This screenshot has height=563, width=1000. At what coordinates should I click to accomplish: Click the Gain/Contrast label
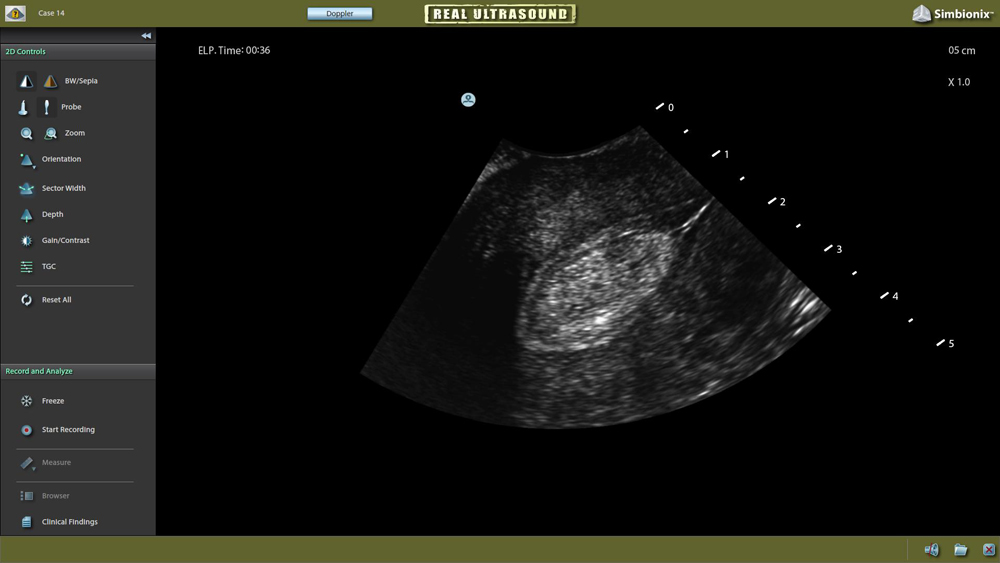pyautogui.click(x=66, y=240)
